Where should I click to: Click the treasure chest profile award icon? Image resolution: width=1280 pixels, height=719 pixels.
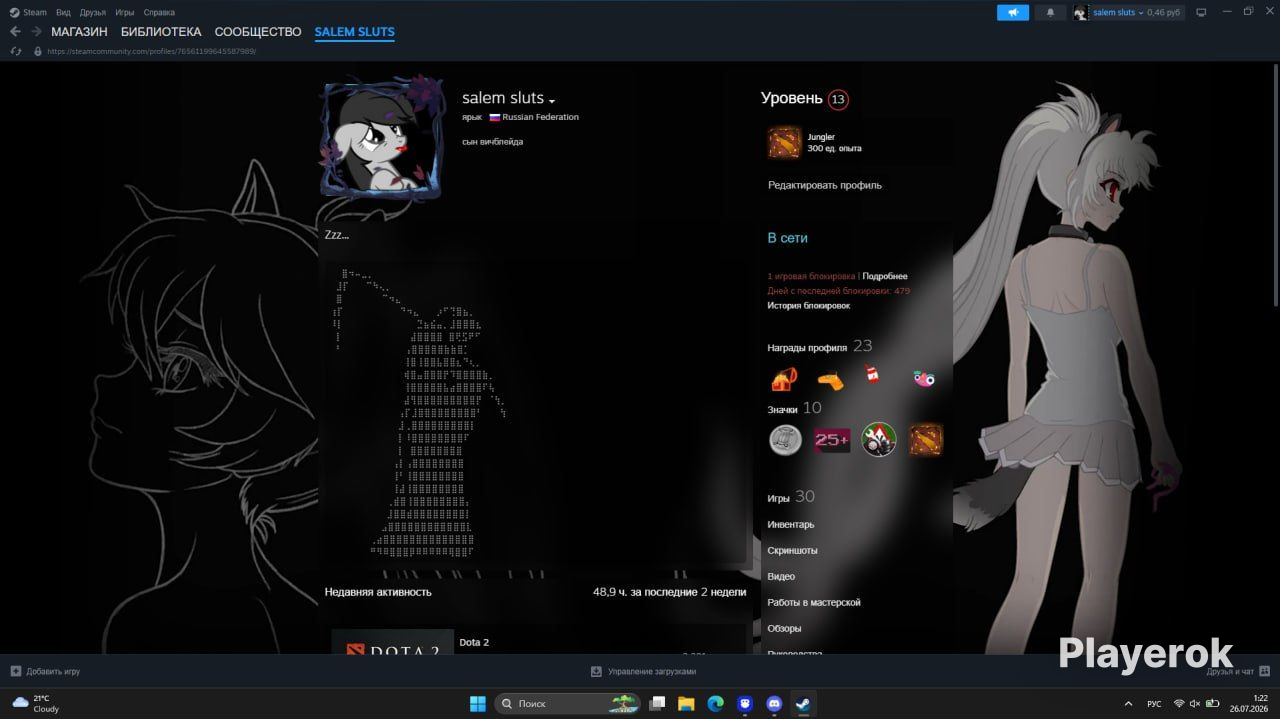784,379
